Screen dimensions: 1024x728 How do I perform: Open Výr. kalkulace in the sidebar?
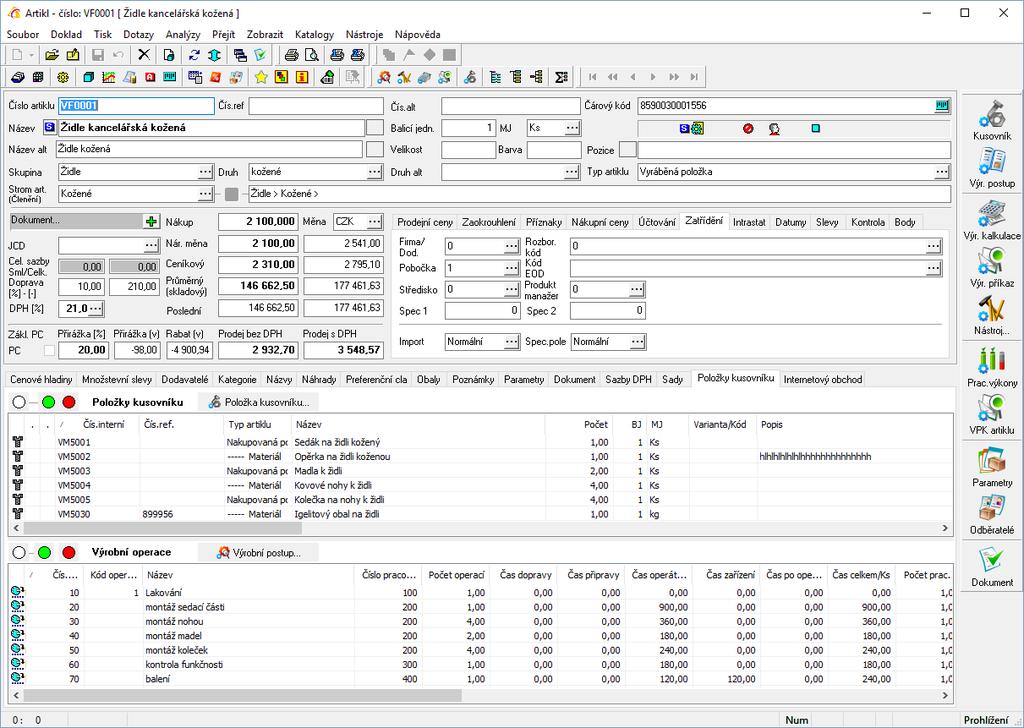point(991,220)
